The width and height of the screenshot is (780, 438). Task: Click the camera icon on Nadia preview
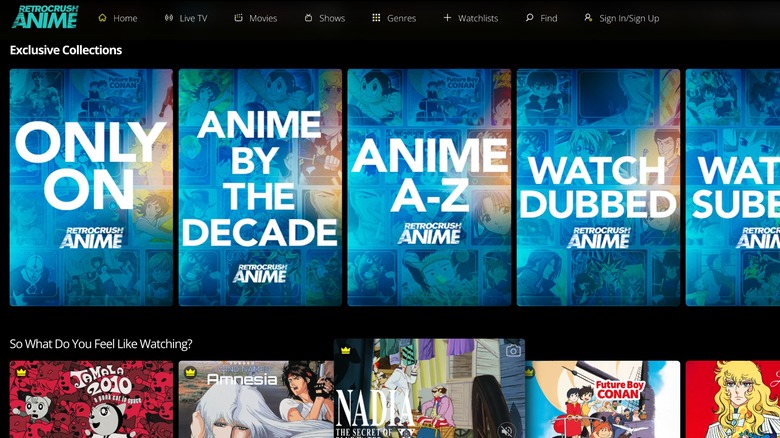click(513, 351)
